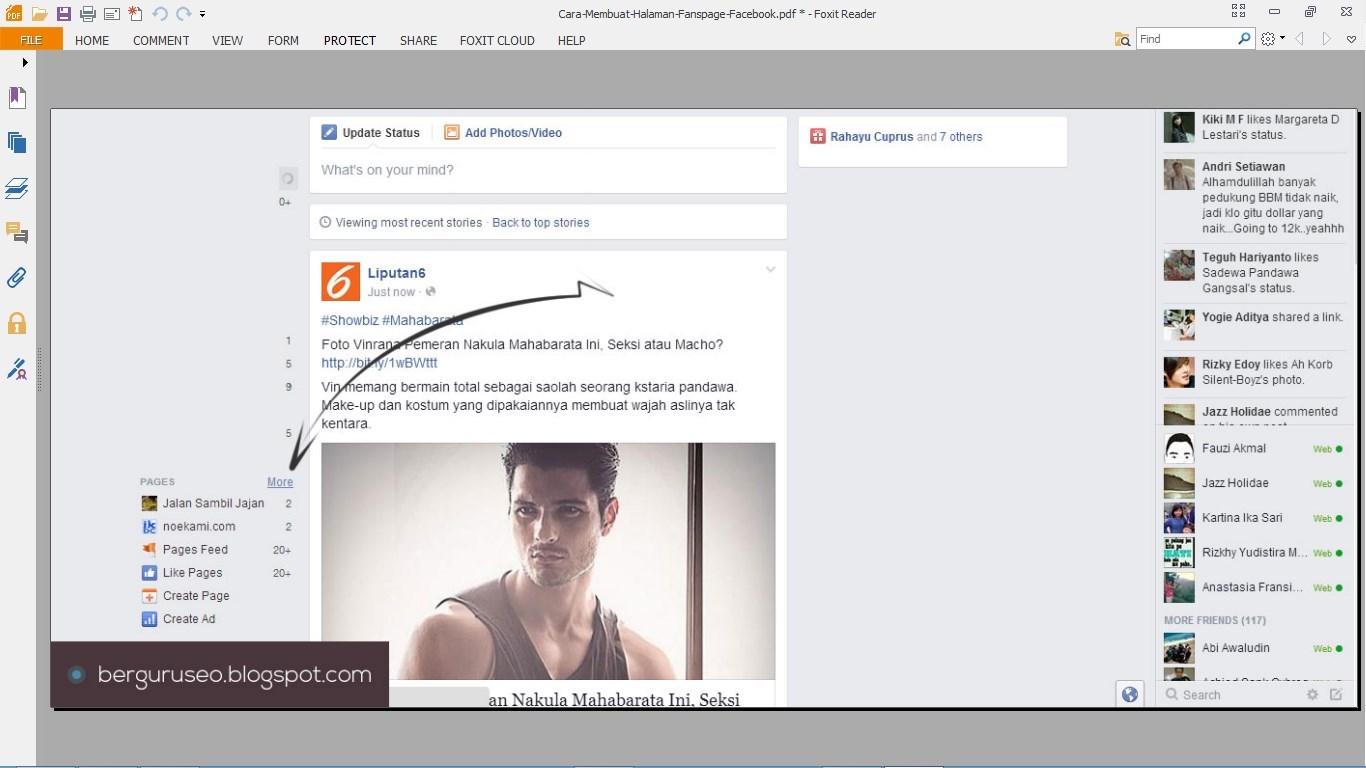
Task: Collapse the ribbon with the chevron icon
Action: pyautogui.click(x=1352, y=40)
